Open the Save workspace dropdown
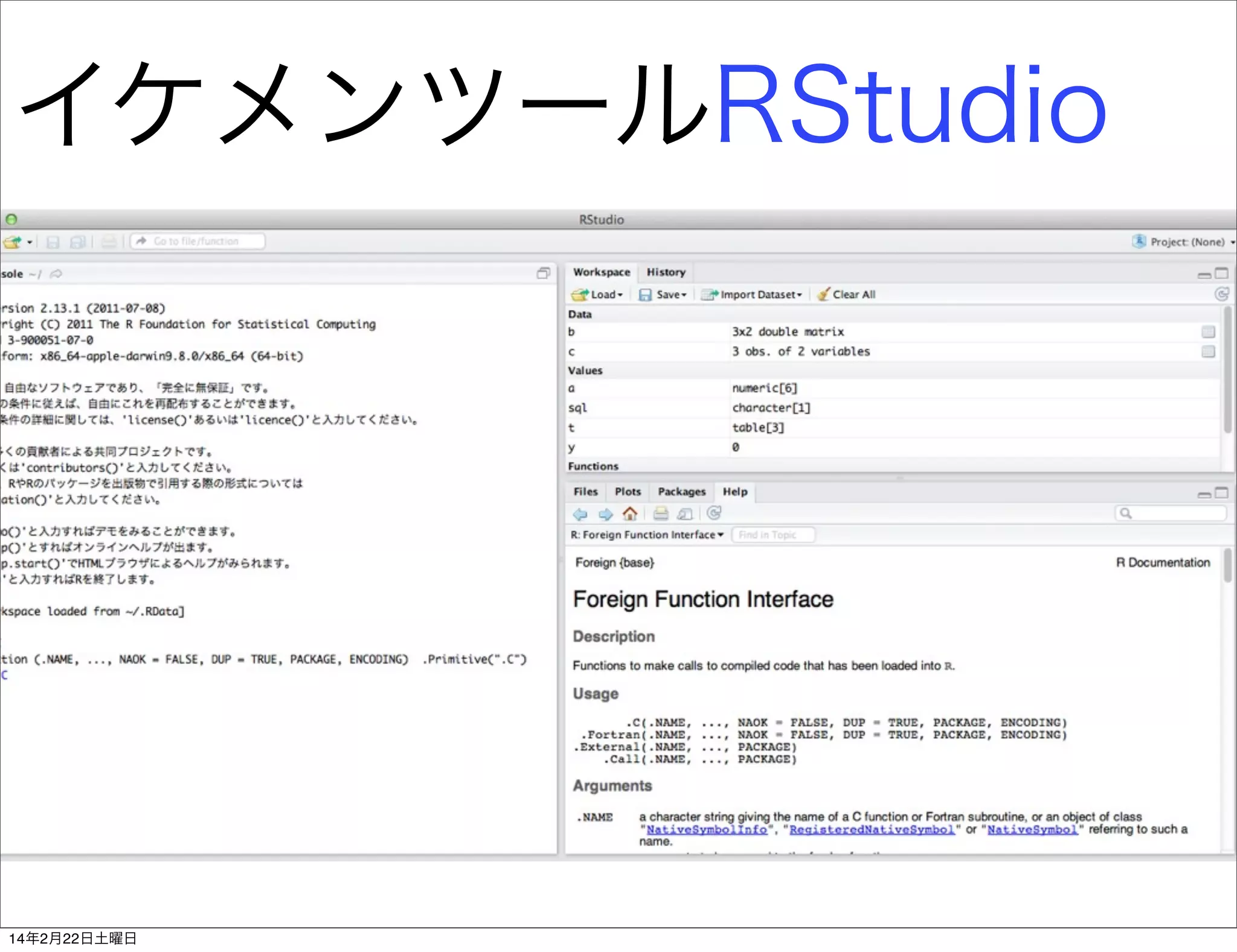The width and height of the screenshot is (1237, 952). coord(663,295)
